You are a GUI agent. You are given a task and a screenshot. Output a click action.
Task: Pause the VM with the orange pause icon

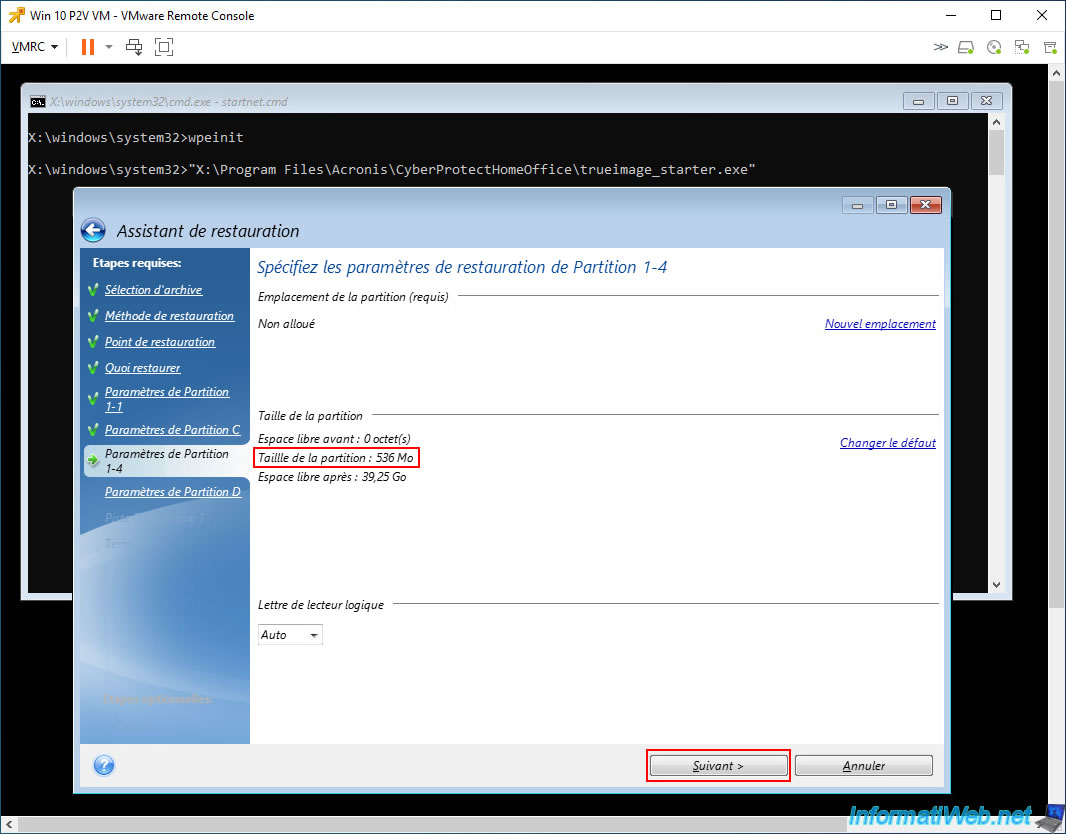[x=88, y=47]
